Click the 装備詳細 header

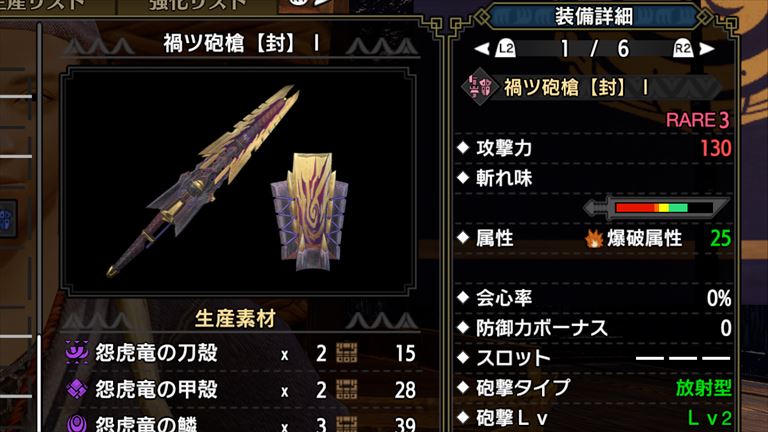593,16
